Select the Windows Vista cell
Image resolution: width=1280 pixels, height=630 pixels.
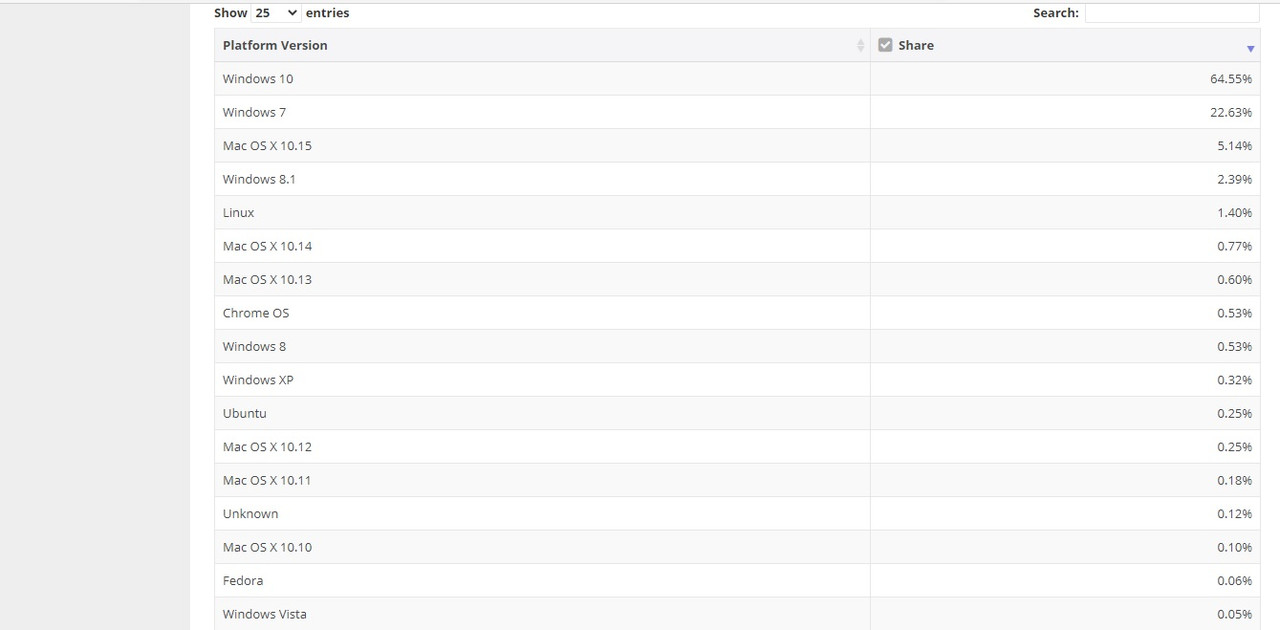[x=542, y=615]
